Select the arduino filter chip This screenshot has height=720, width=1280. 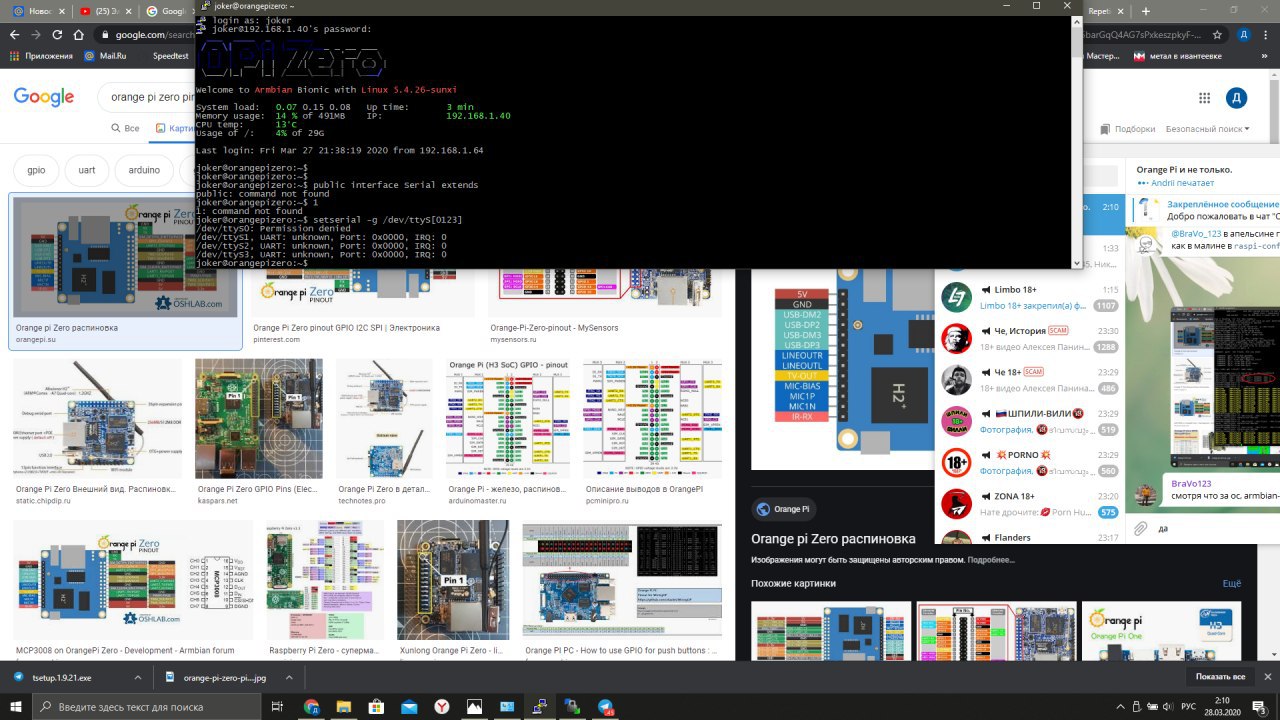coord(144,170)
